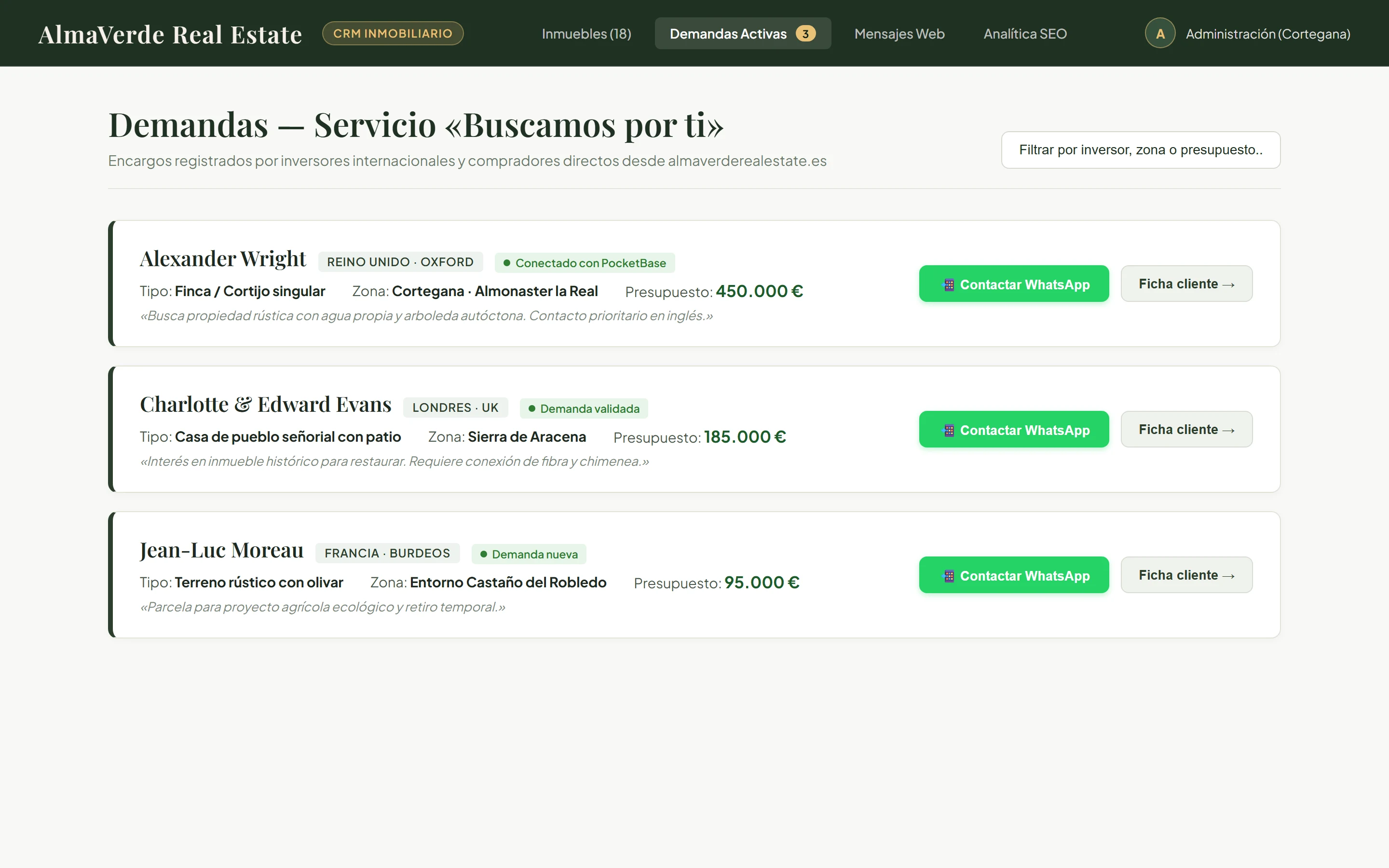
Task: Click the note about proyecto agrícola ecológico
Action: (323, 608)
